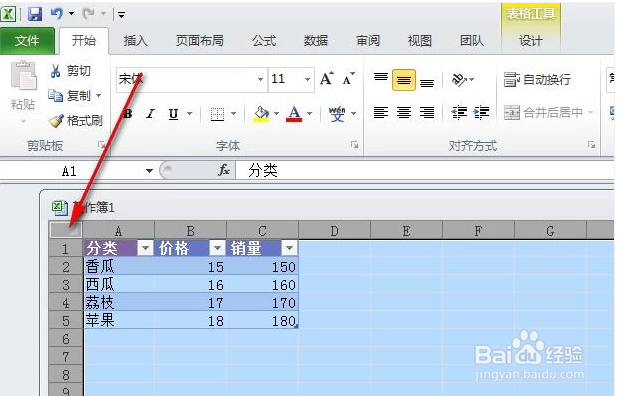Switch to the 页面布局 ribbon tab
This screenshot has height=396, width=619.
200,40
